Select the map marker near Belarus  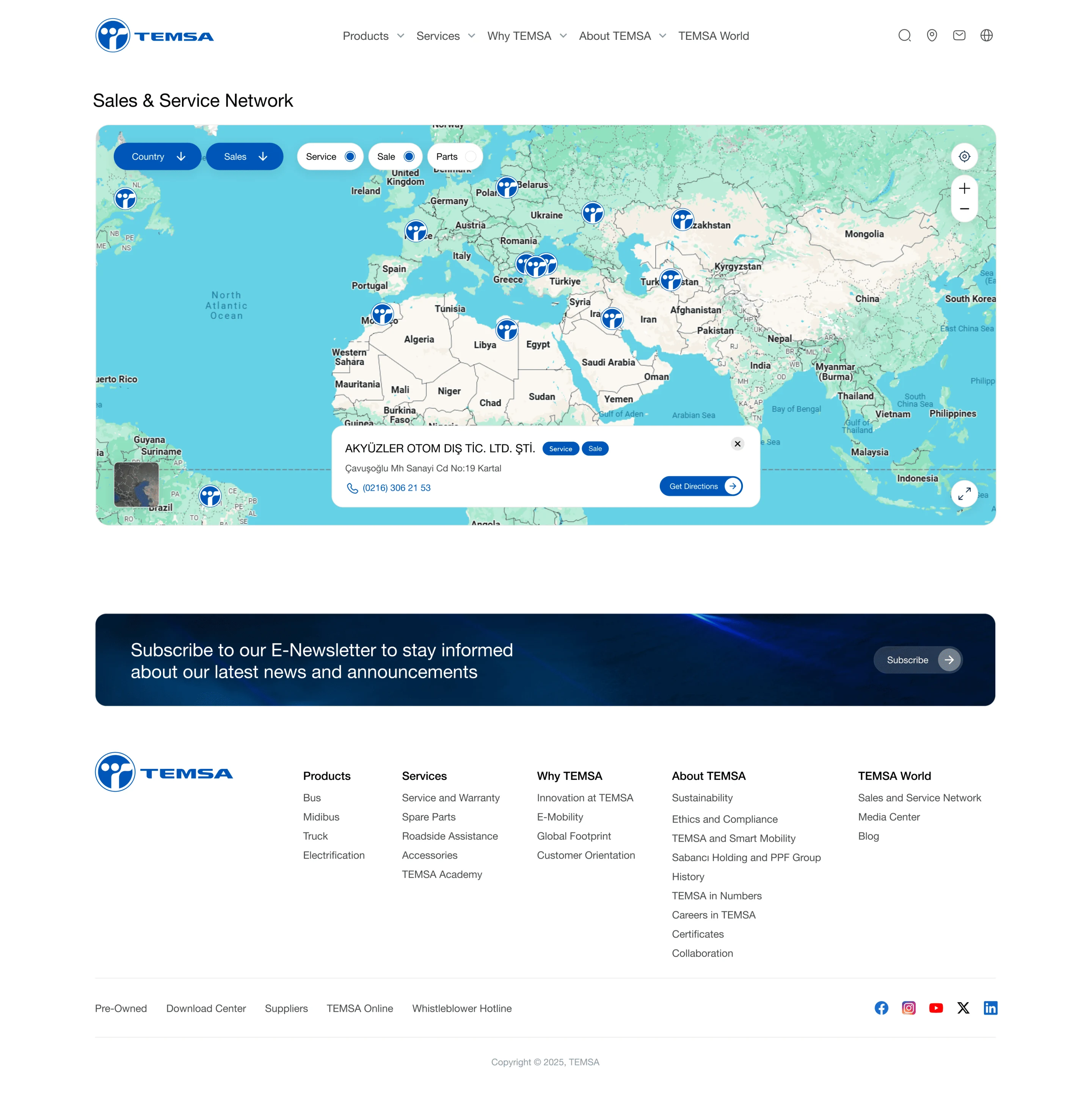507,187
